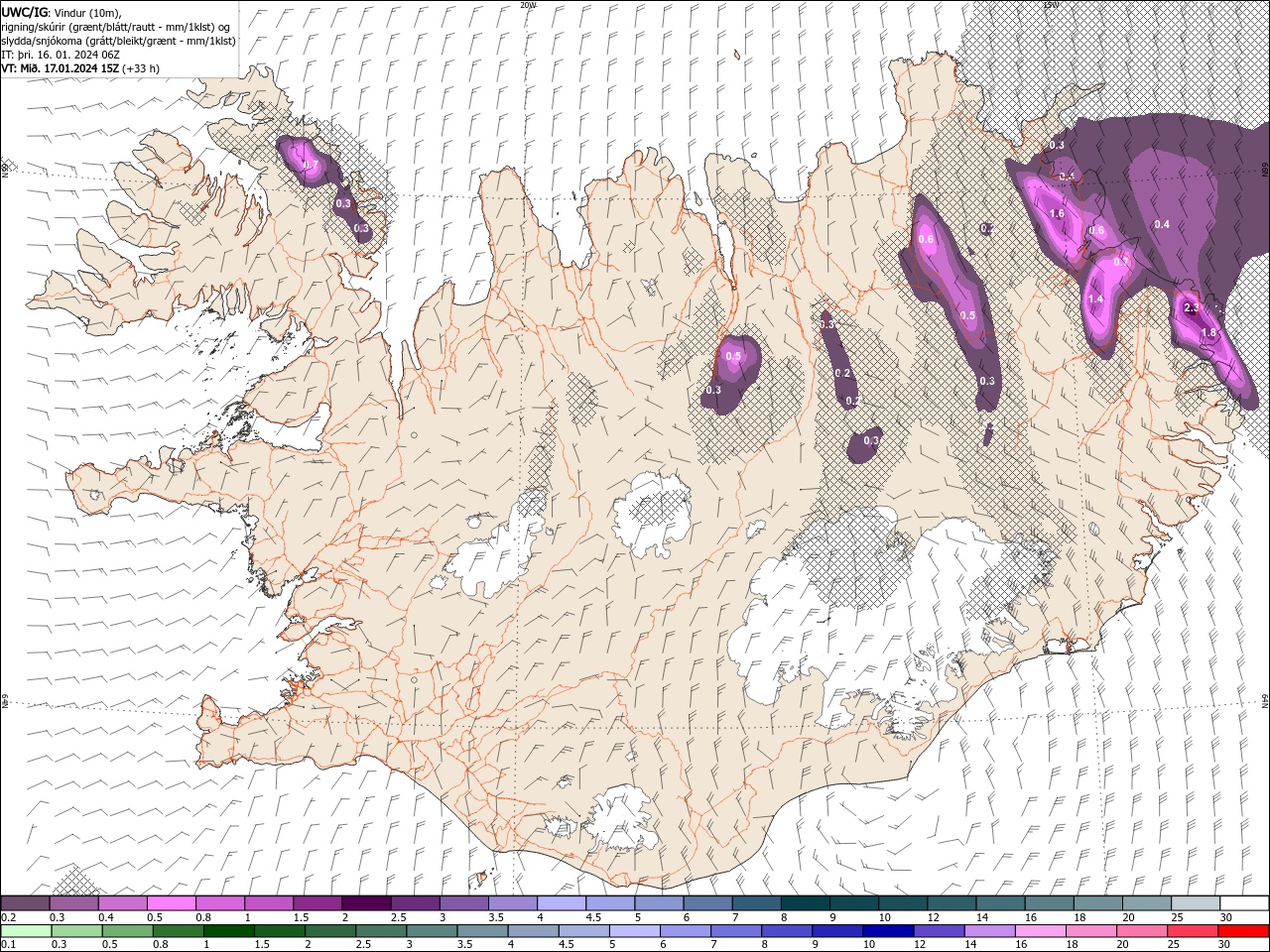The image size is (1270, 952).
Task: Click the 15W longitude label
Action: click(1050, 5)
